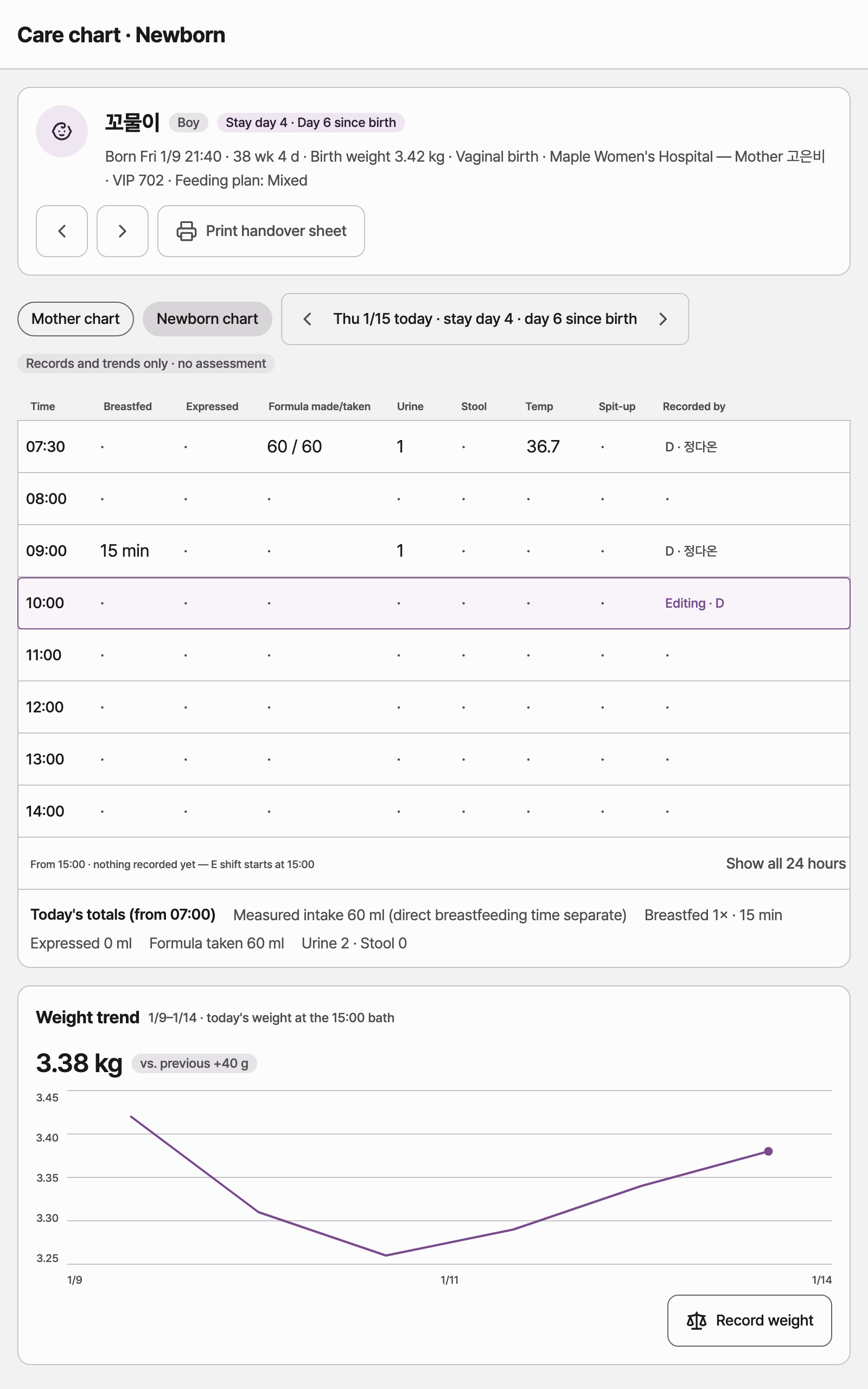
Task: Click Stay day 4 · Day 6 badge
Action: pyautogui.click(x=310, y=123)
